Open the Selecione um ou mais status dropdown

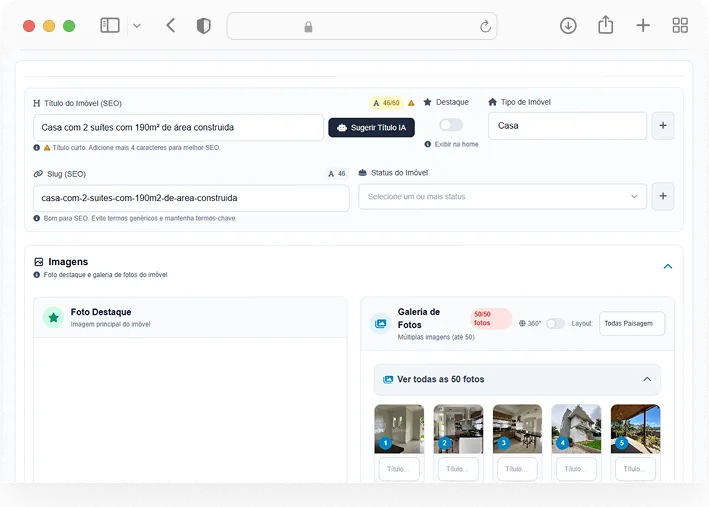[502, 196]
